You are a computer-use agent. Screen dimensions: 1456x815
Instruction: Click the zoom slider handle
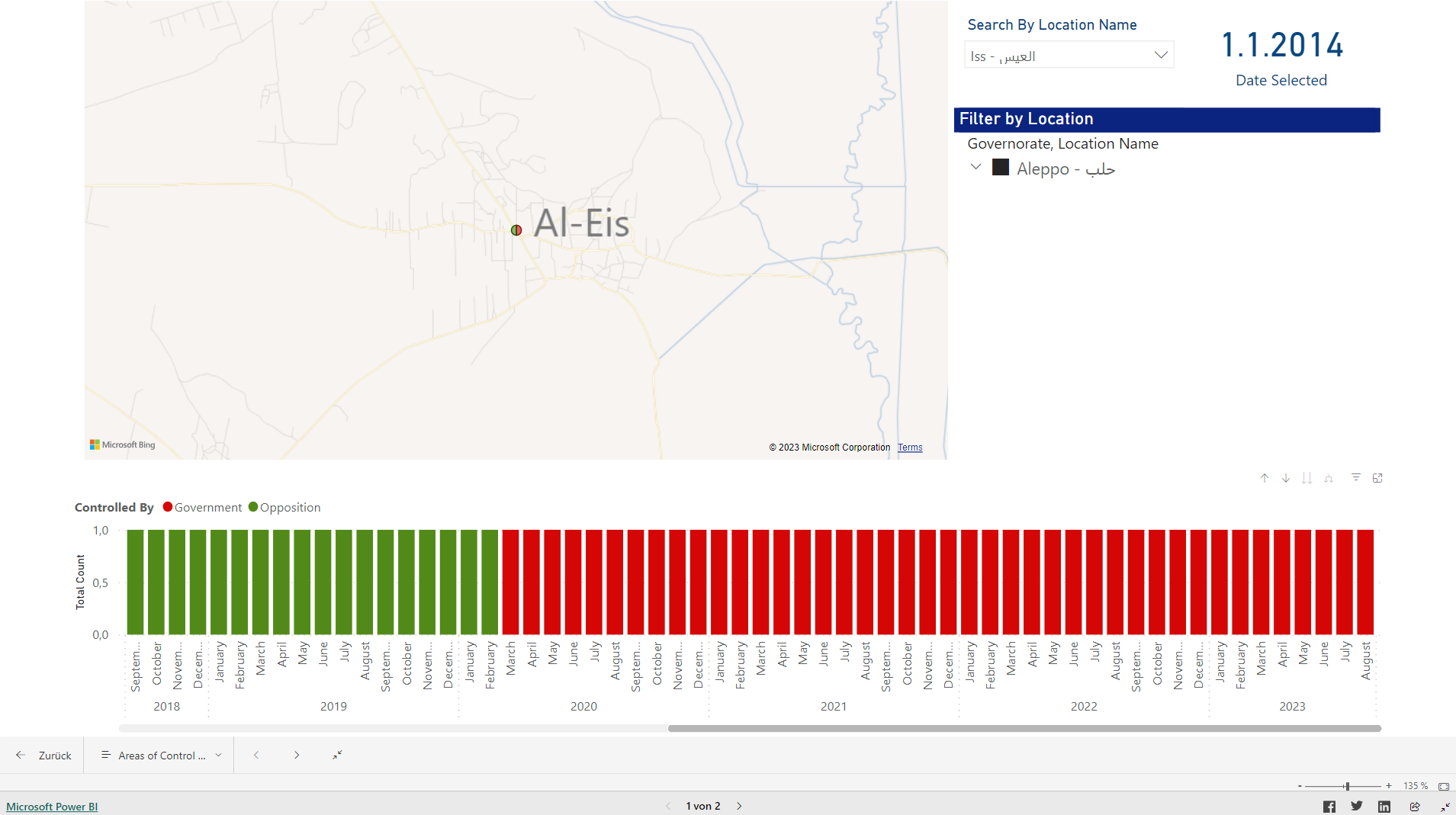point(1347,786)
